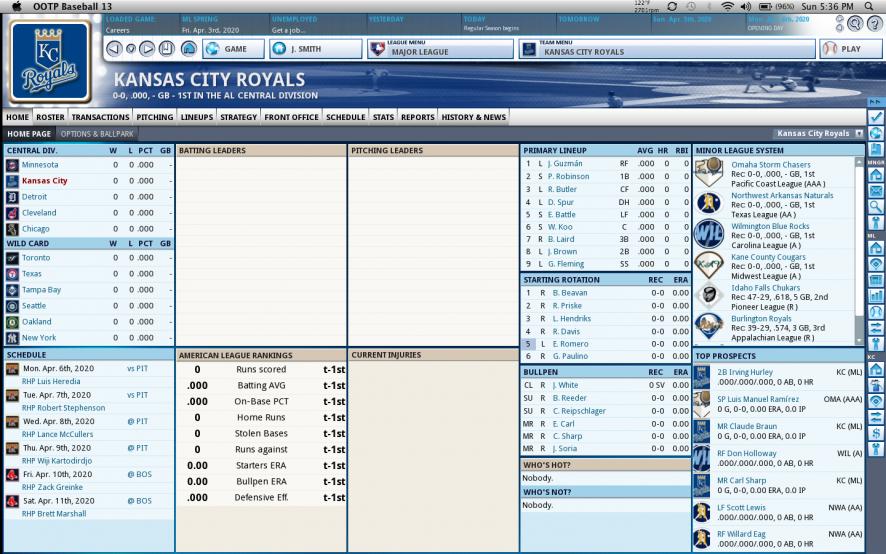This screenshot has width=886, height=554.
Task: Open pitcher B. Beavan in starting rotation
Action: coord(570,293)
